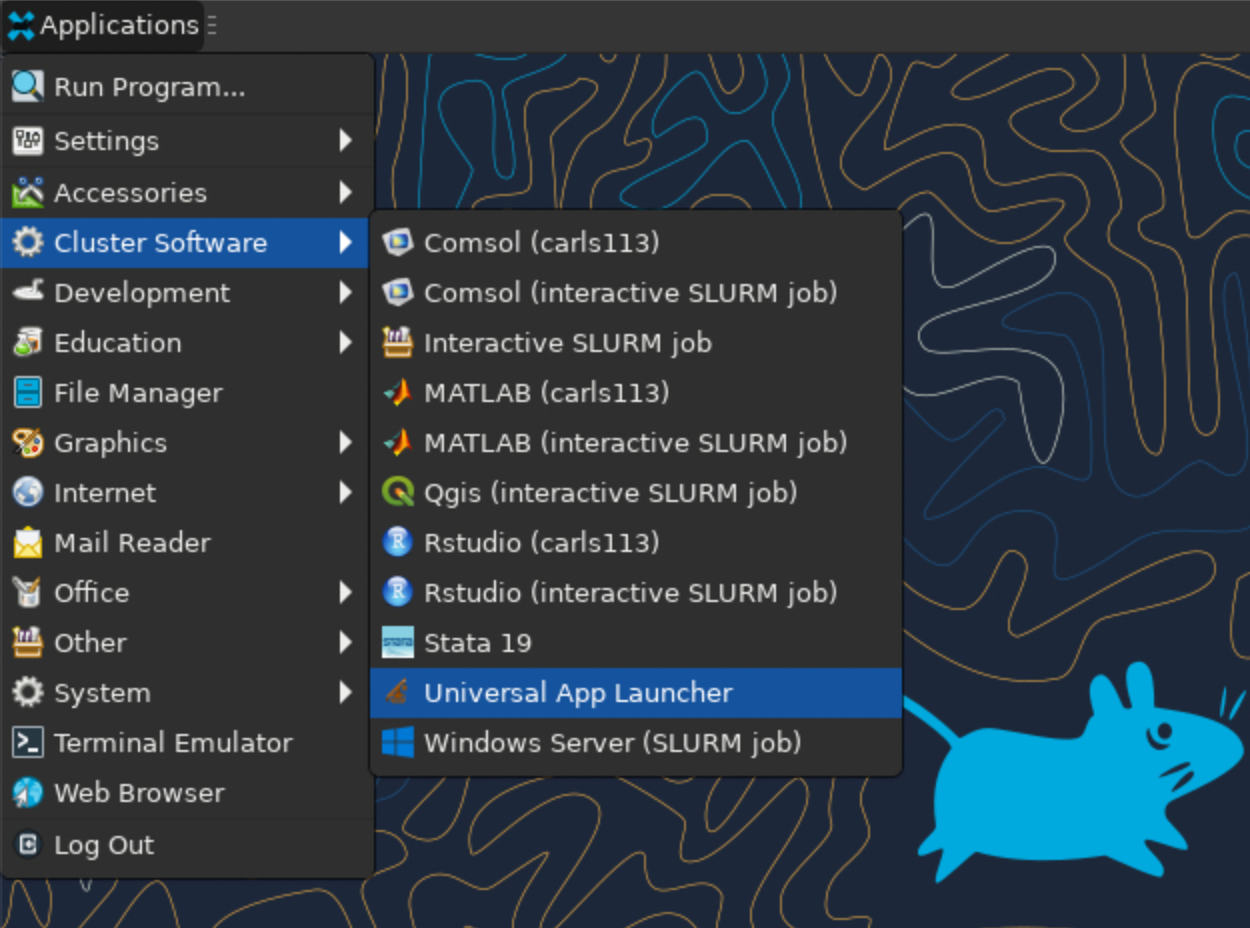Click the Terminal Emulator prompt icon
1250x928 pixels.
pos(27,742)
